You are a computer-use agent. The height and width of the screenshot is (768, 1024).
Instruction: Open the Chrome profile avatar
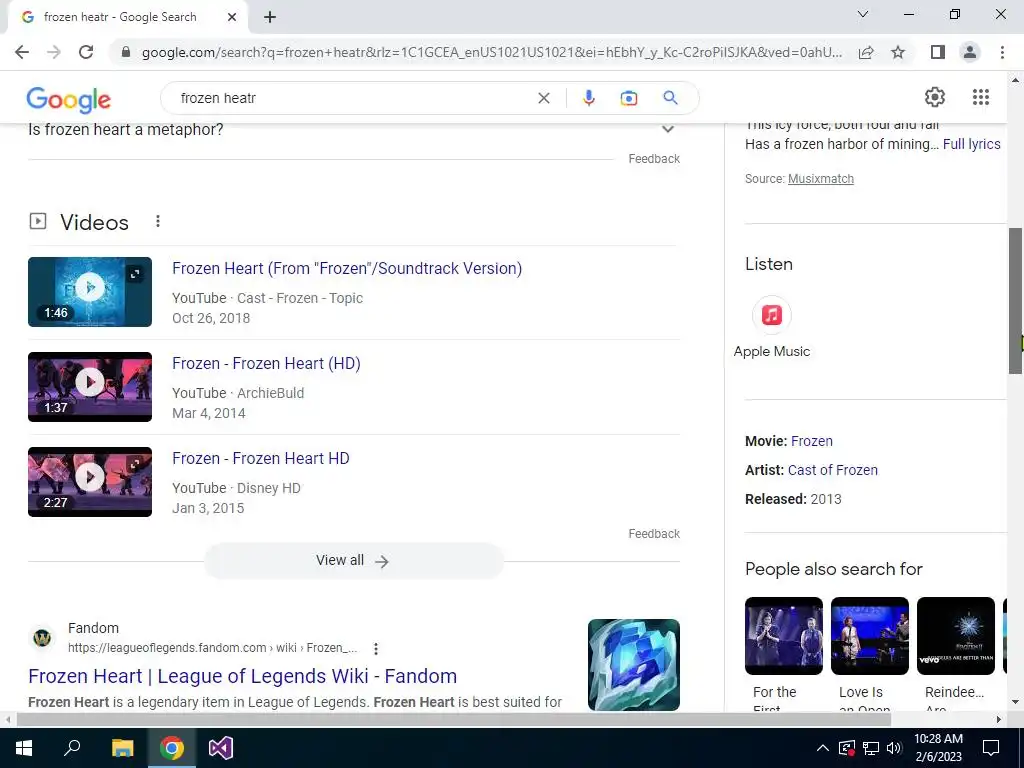click(970, 52)
